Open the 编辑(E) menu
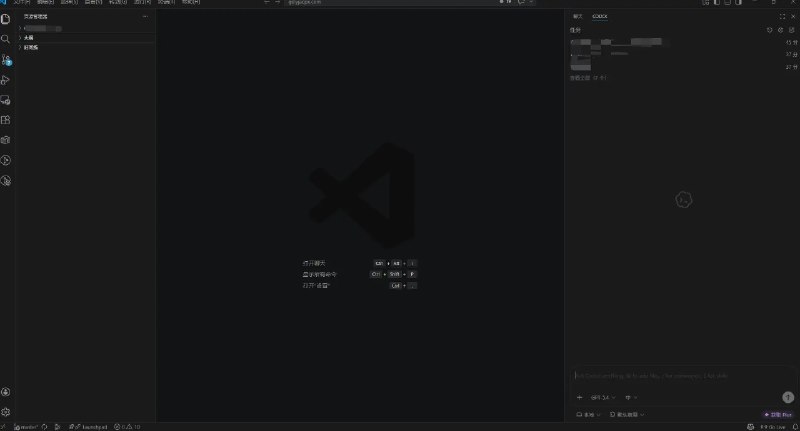The height and width of the screenshot is (431, 800). (45, 2)
